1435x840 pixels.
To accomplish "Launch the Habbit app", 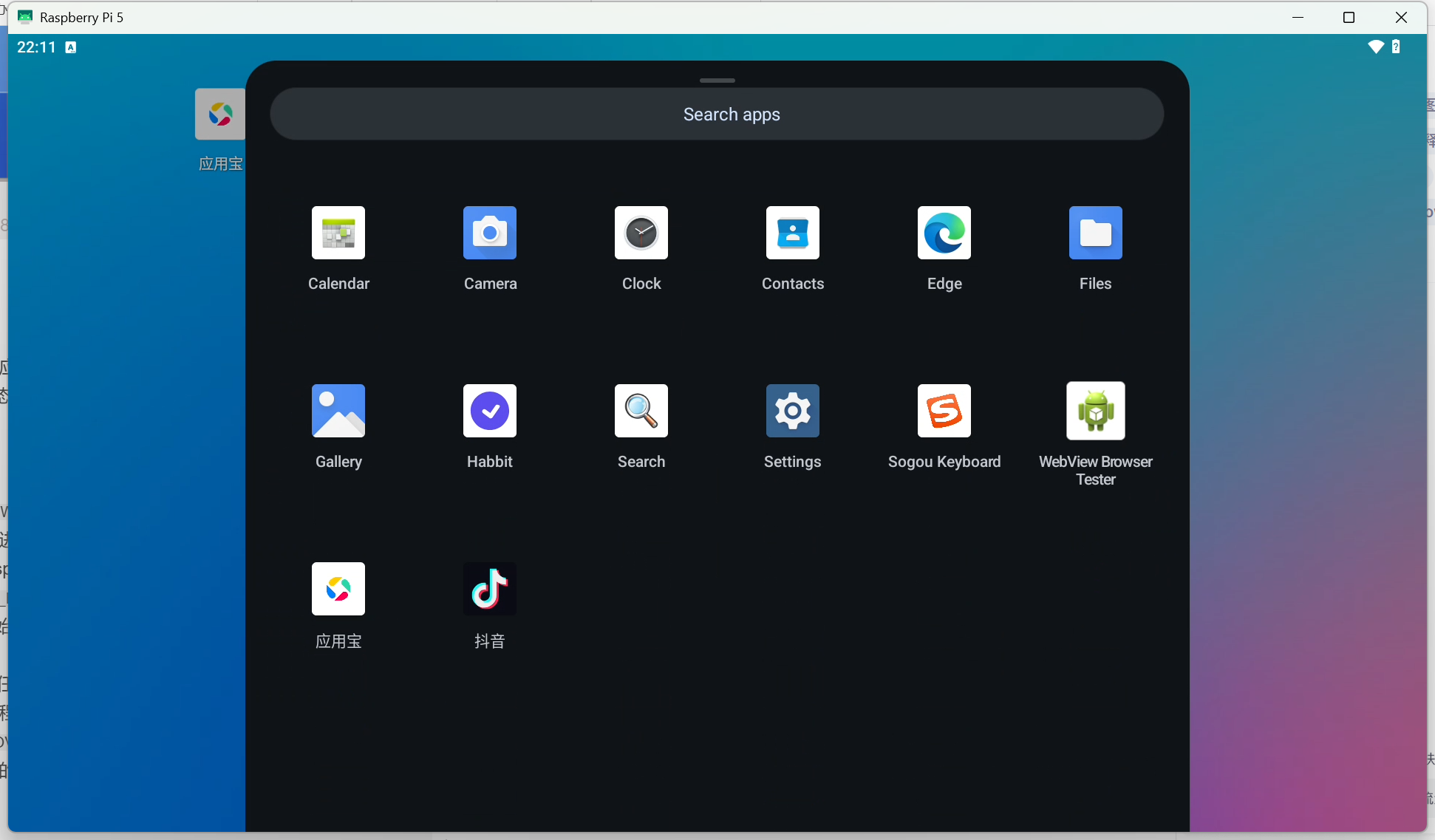I will (490, 411).
